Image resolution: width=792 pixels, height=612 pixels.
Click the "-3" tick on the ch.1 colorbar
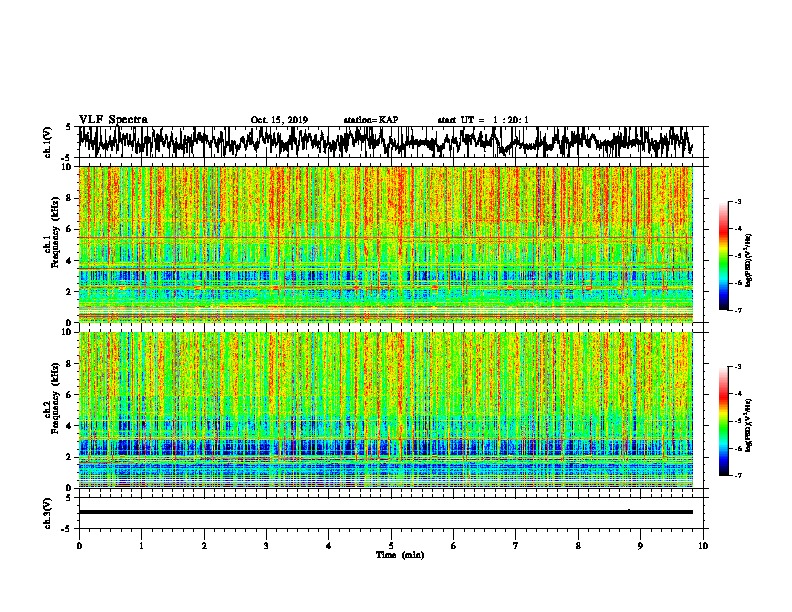tap(737, 201)
